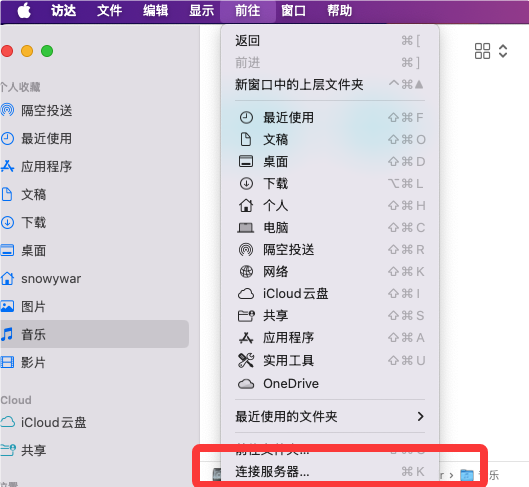529x487 pixels.
Task: Close the 前往 menu in menu bar
Action: [248, 11]
